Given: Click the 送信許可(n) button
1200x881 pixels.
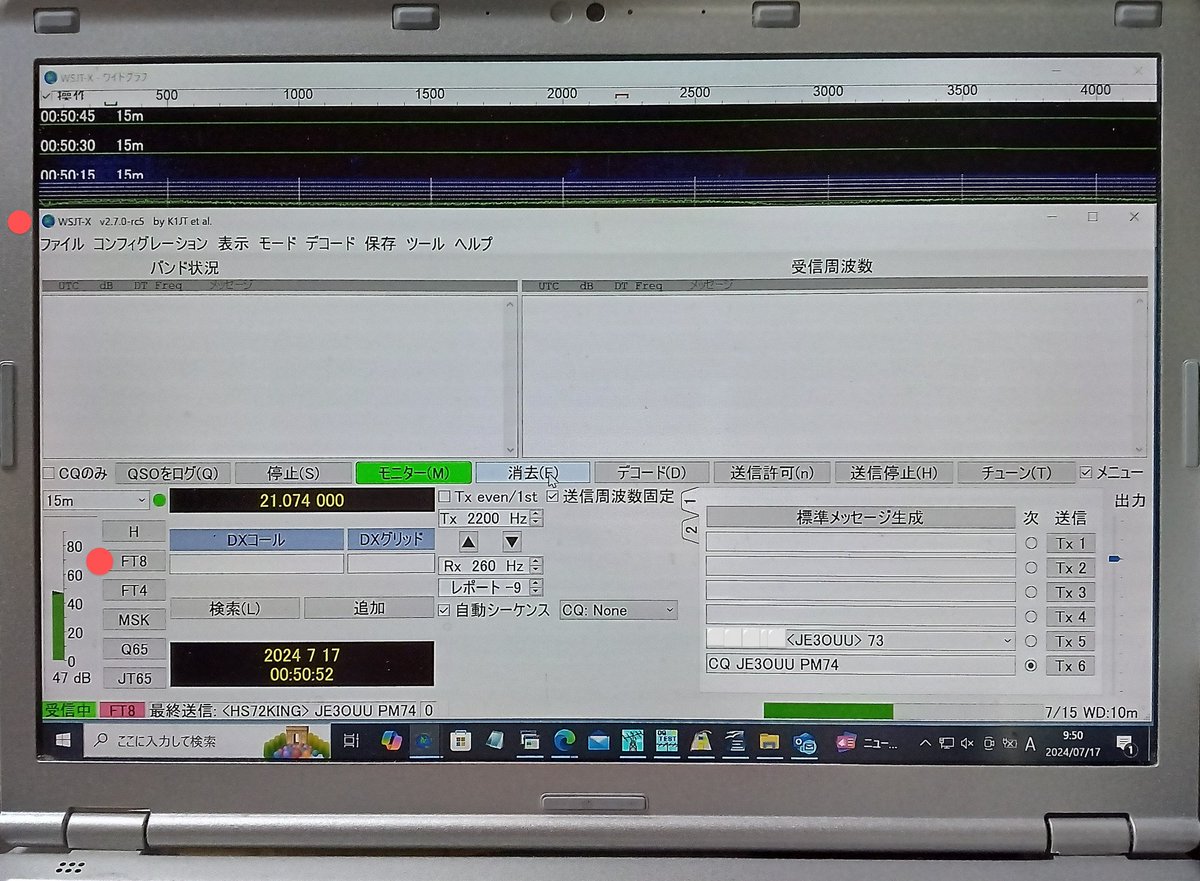Looking at the screenshot, I should (773, 472).
